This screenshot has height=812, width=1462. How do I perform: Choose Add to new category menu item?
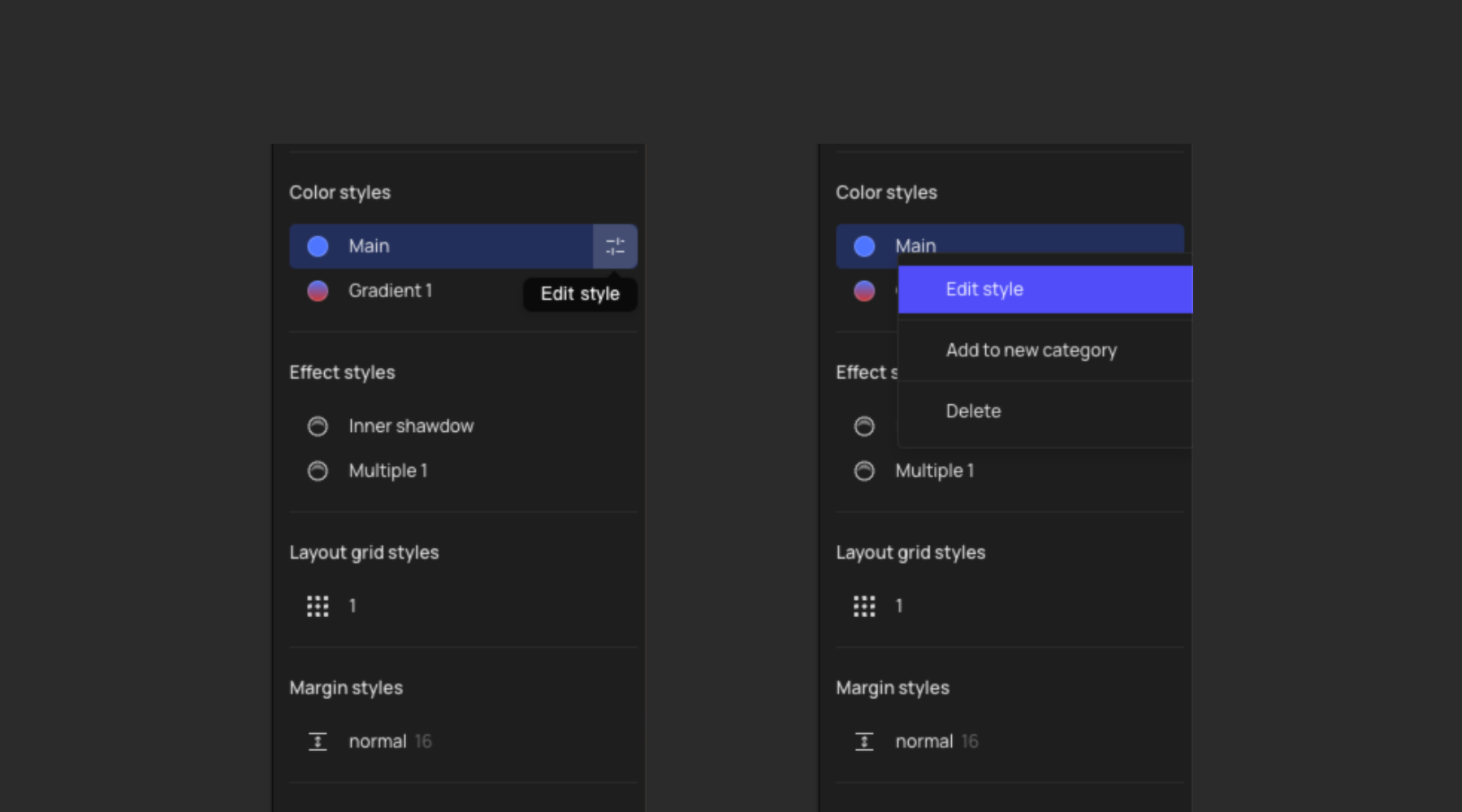[x=1045, y=350]
